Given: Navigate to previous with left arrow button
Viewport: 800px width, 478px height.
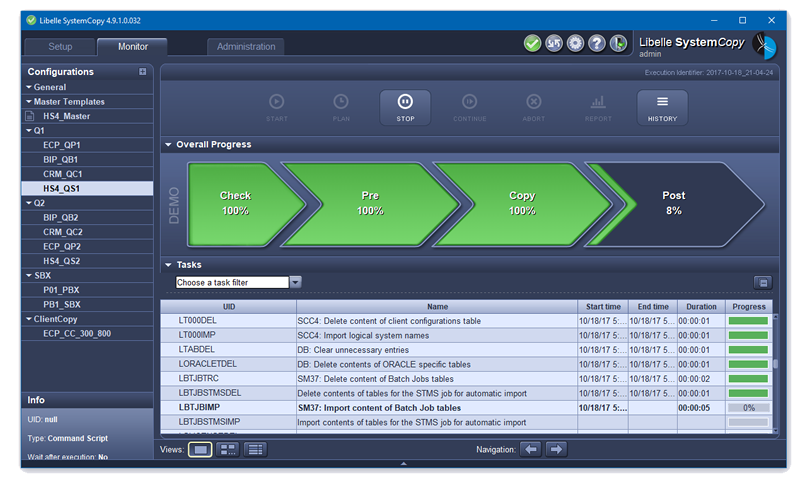Looking at the screenshot, I should (x=531, y=450).
